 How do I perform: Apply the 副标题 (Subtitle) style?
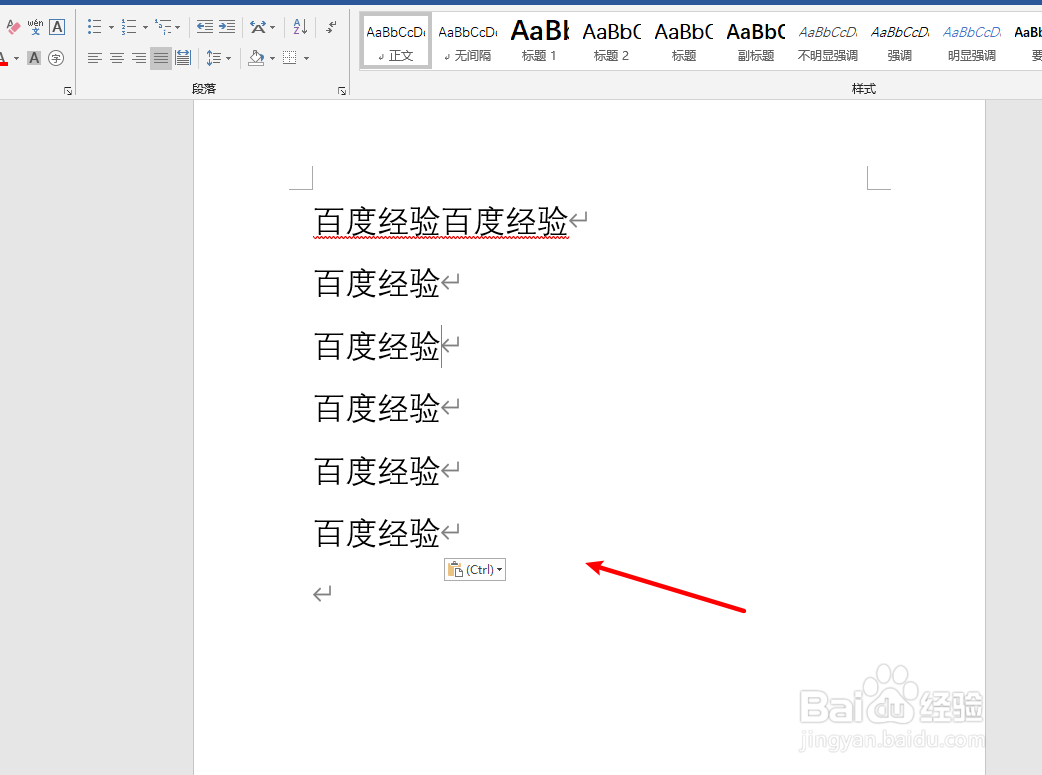(756, 42)
